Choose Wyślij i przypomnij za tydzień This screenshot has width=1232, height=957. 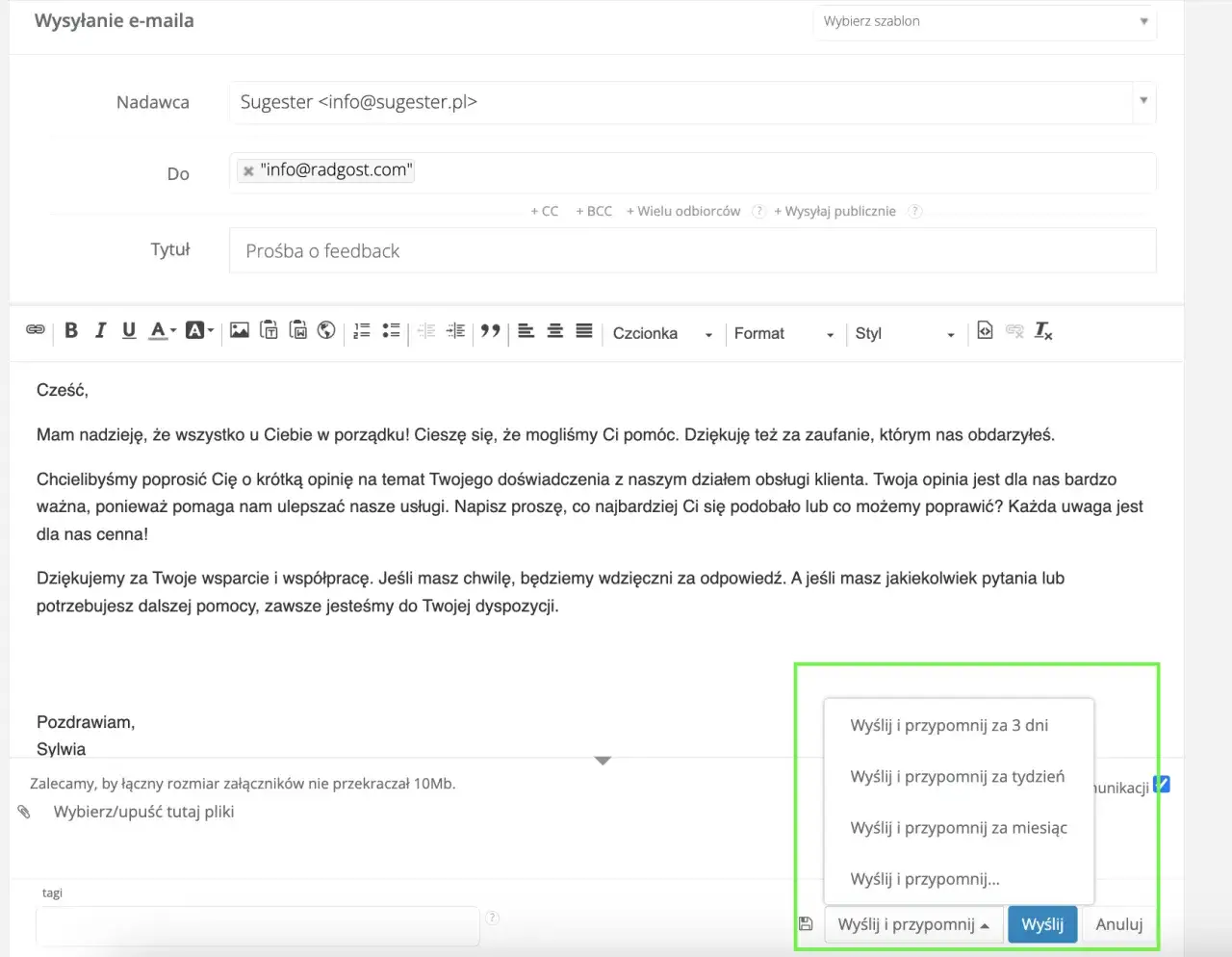957,777
